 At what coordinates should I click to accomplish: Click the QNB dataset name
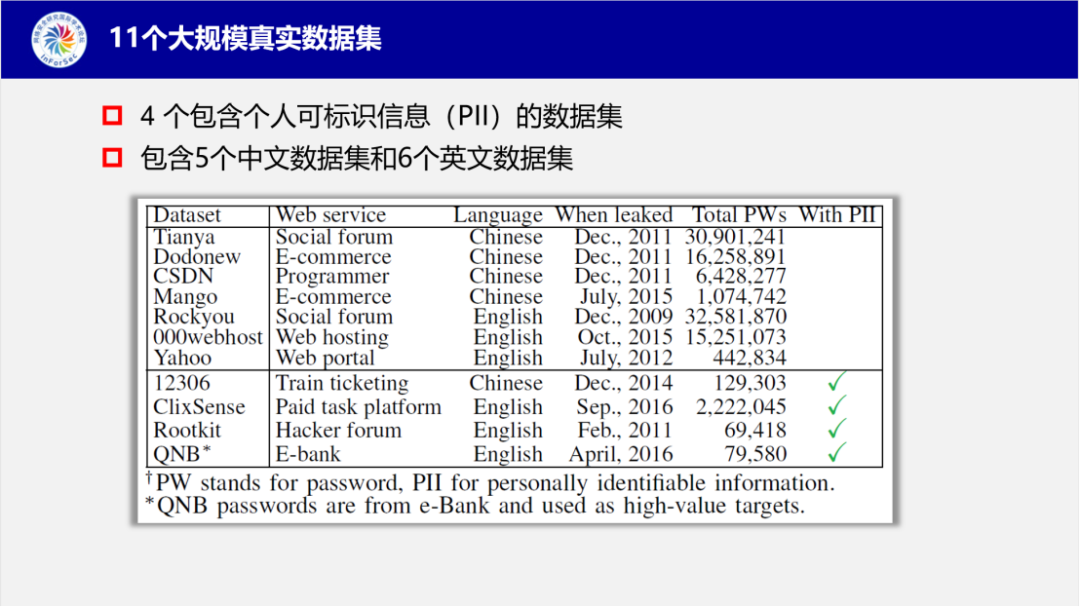coord(182,454)
